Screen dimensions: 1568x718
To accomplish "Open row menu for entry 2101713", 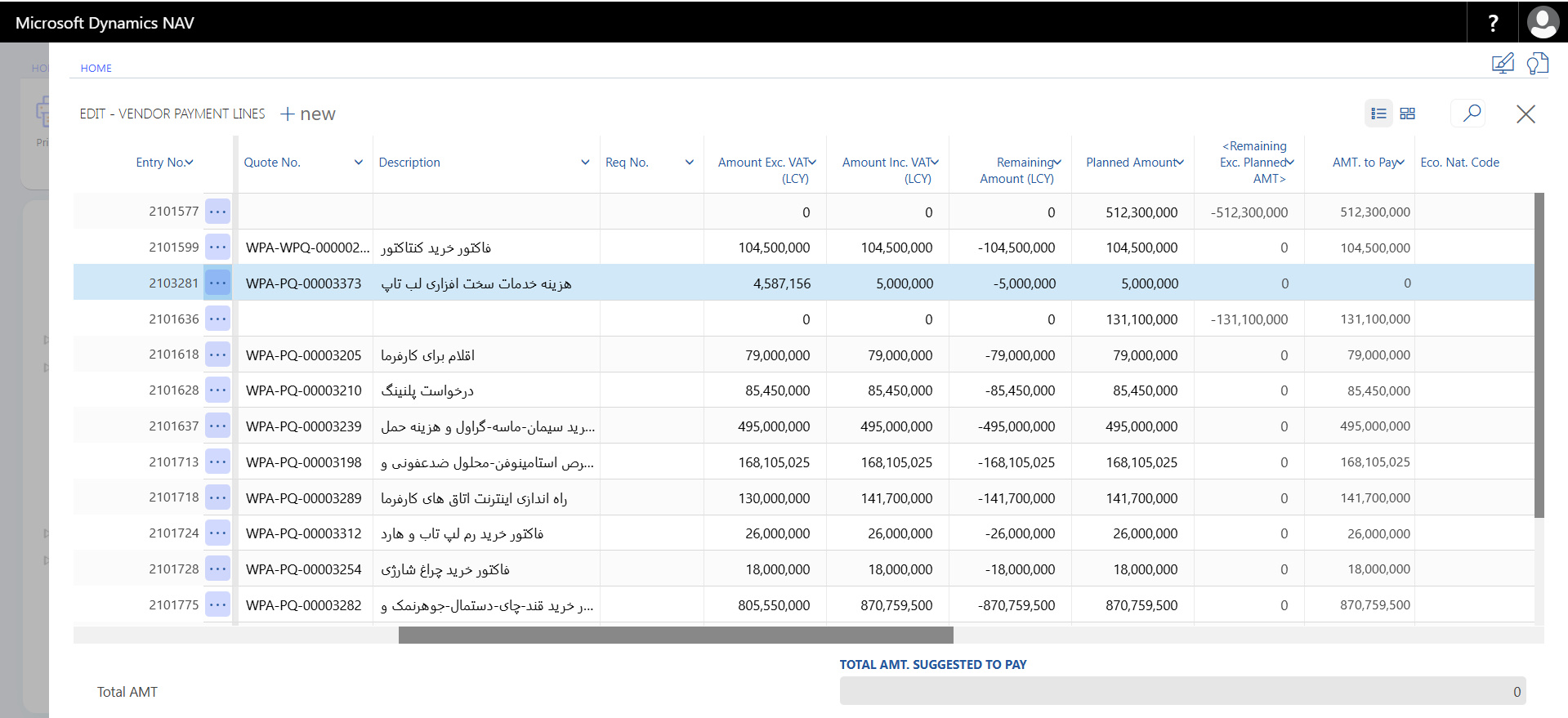I will [217, 462].
